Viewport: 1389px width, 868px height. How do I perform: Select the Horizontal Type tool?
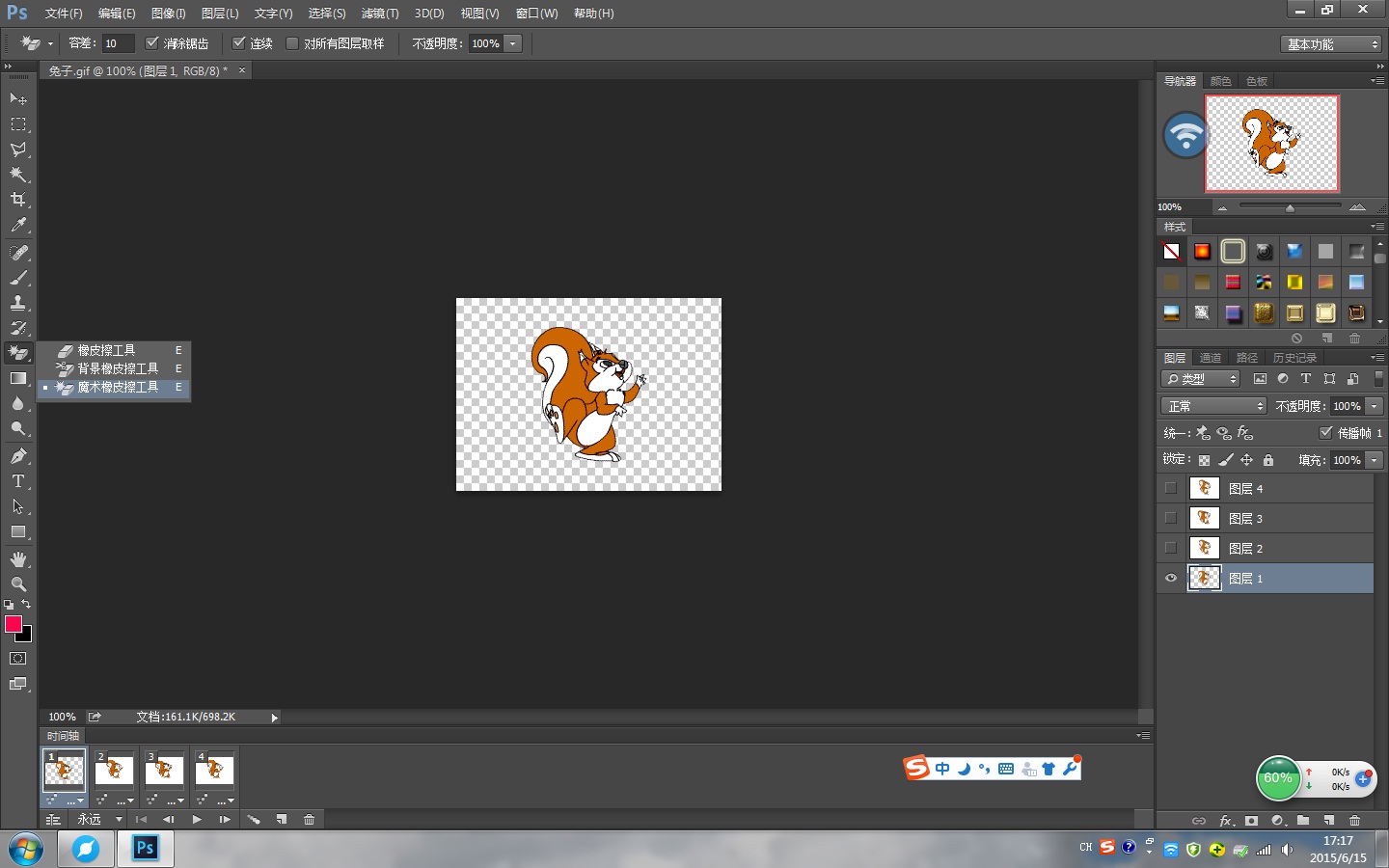point(18,481)
